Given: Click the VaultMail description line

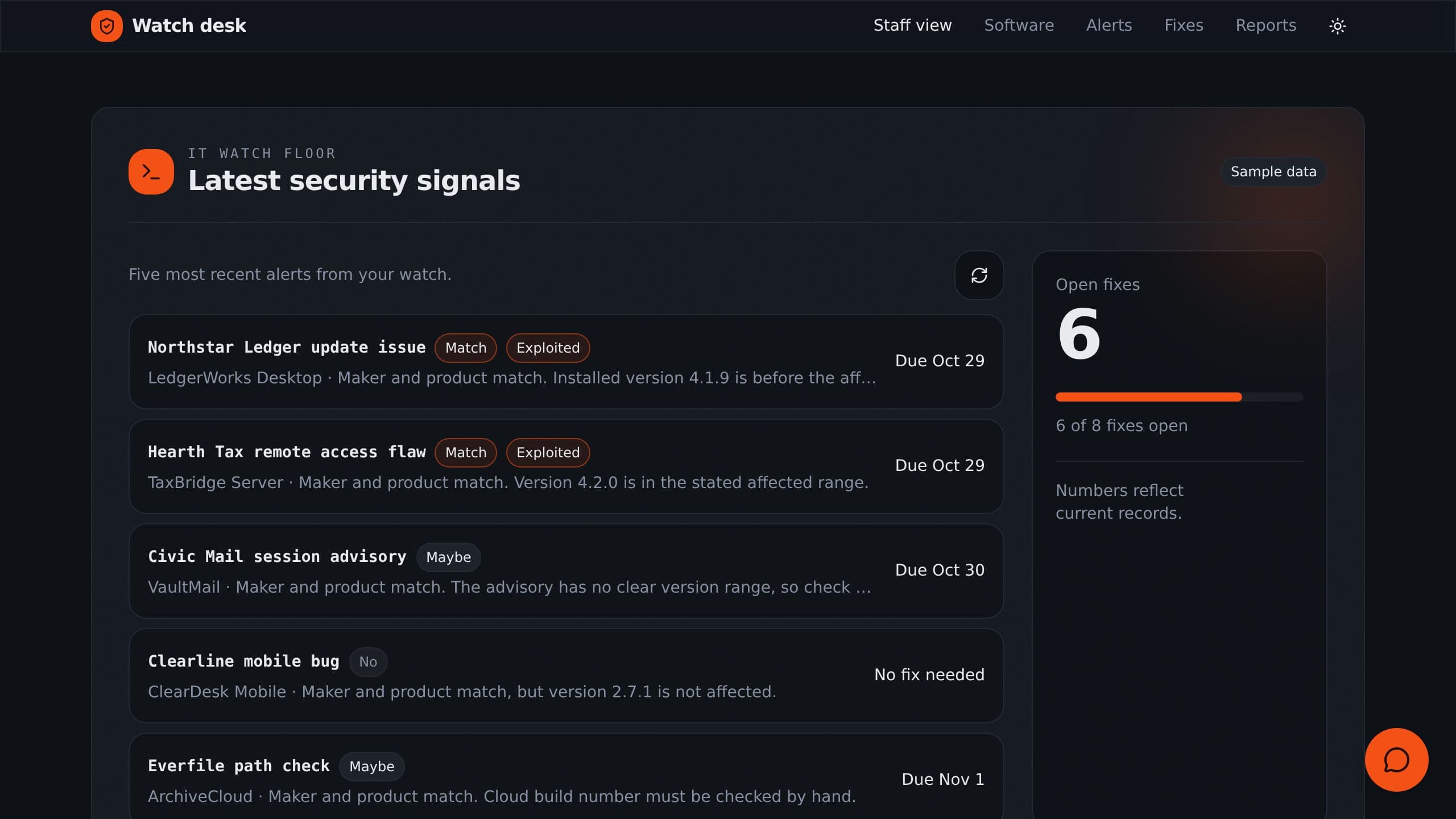Looking at the screenshot, I should click(x=510, y=587).
